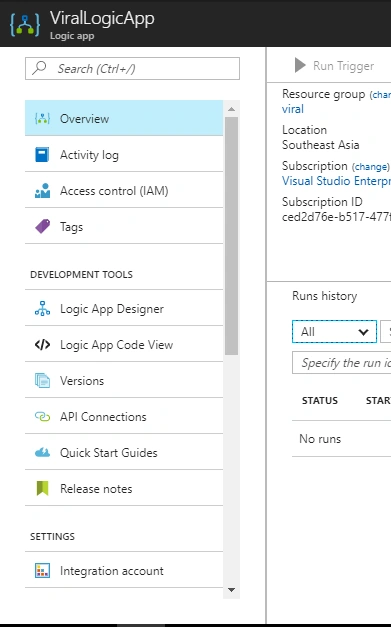Click the ViralLogicApp title text
Screen dimensions: 391x627
pos(102,19)
